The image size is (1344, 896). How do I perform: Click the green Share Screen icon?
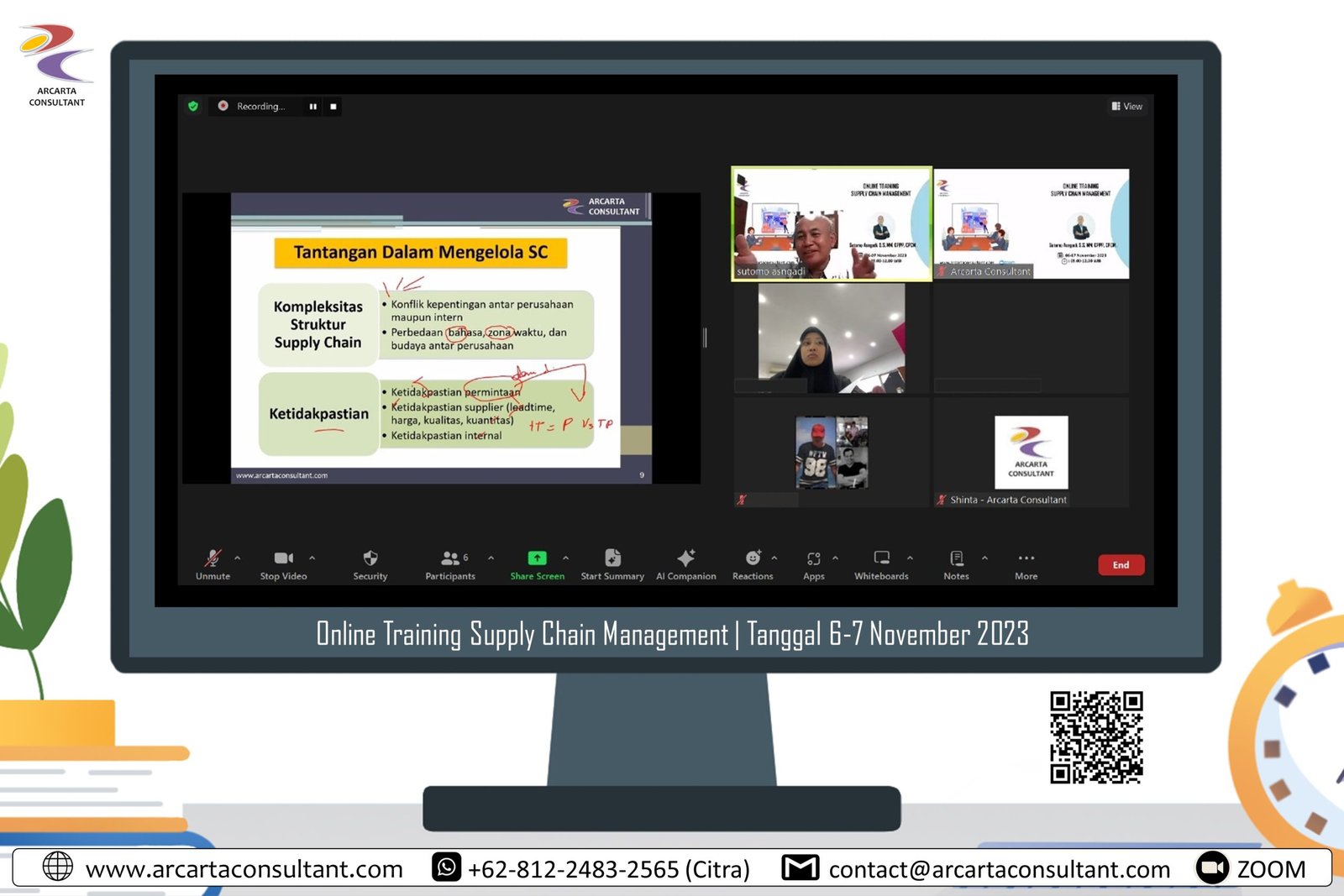(537, 558)
